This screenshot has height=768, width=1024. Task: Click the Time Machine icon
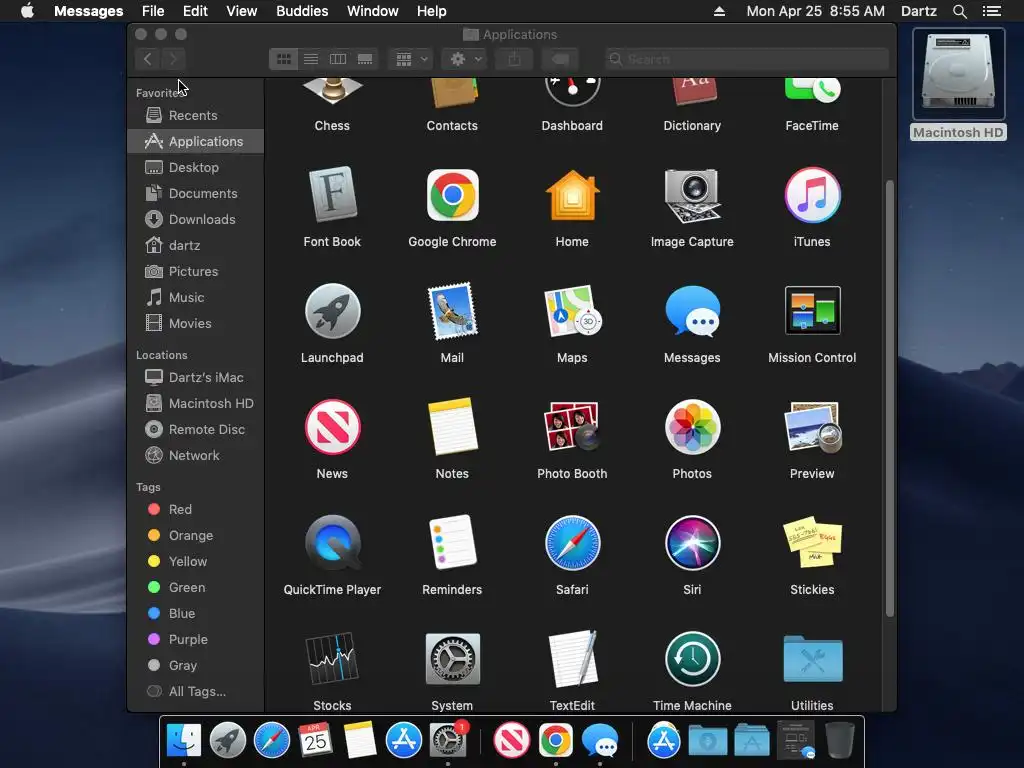692,658
